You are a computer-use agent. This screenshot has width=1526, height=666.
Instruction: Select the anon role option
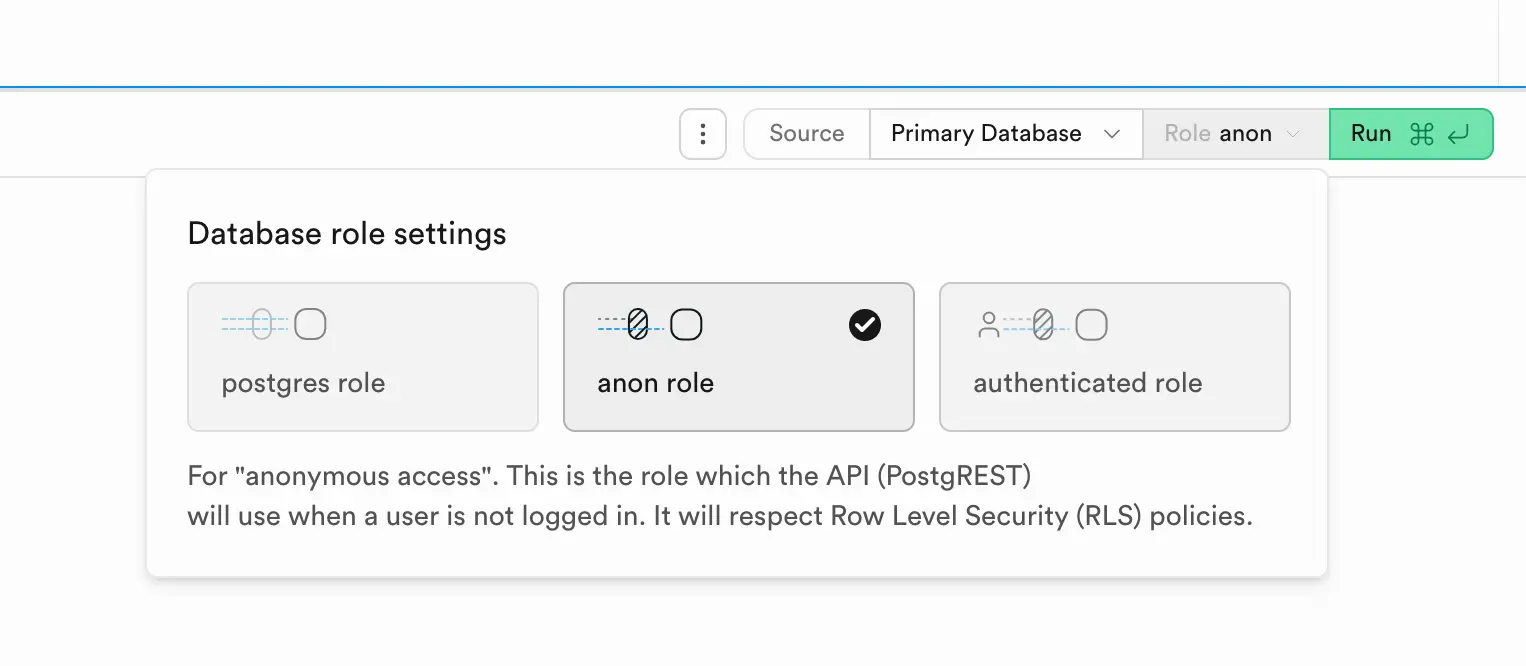[x=739, y=357]
